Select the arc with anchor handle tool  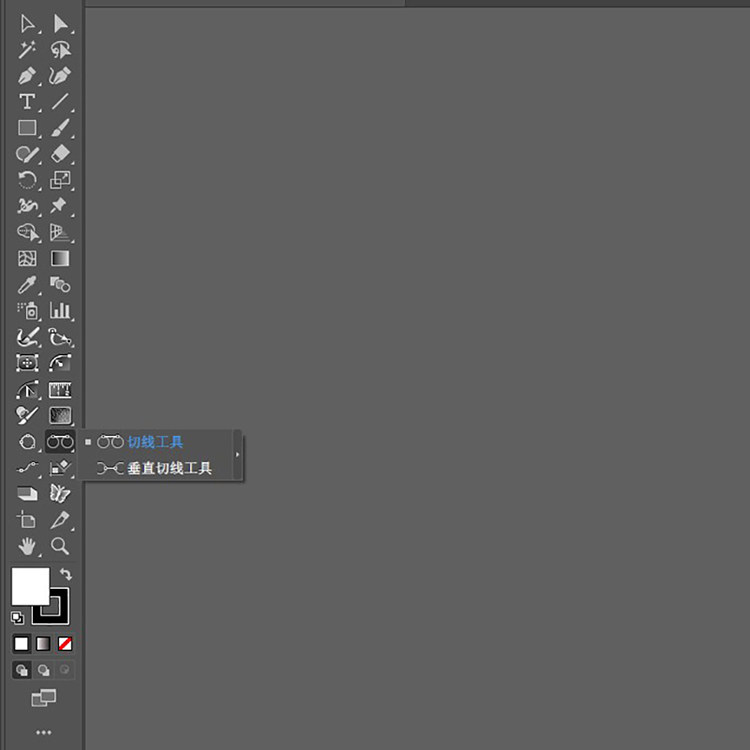pos(60,363)
